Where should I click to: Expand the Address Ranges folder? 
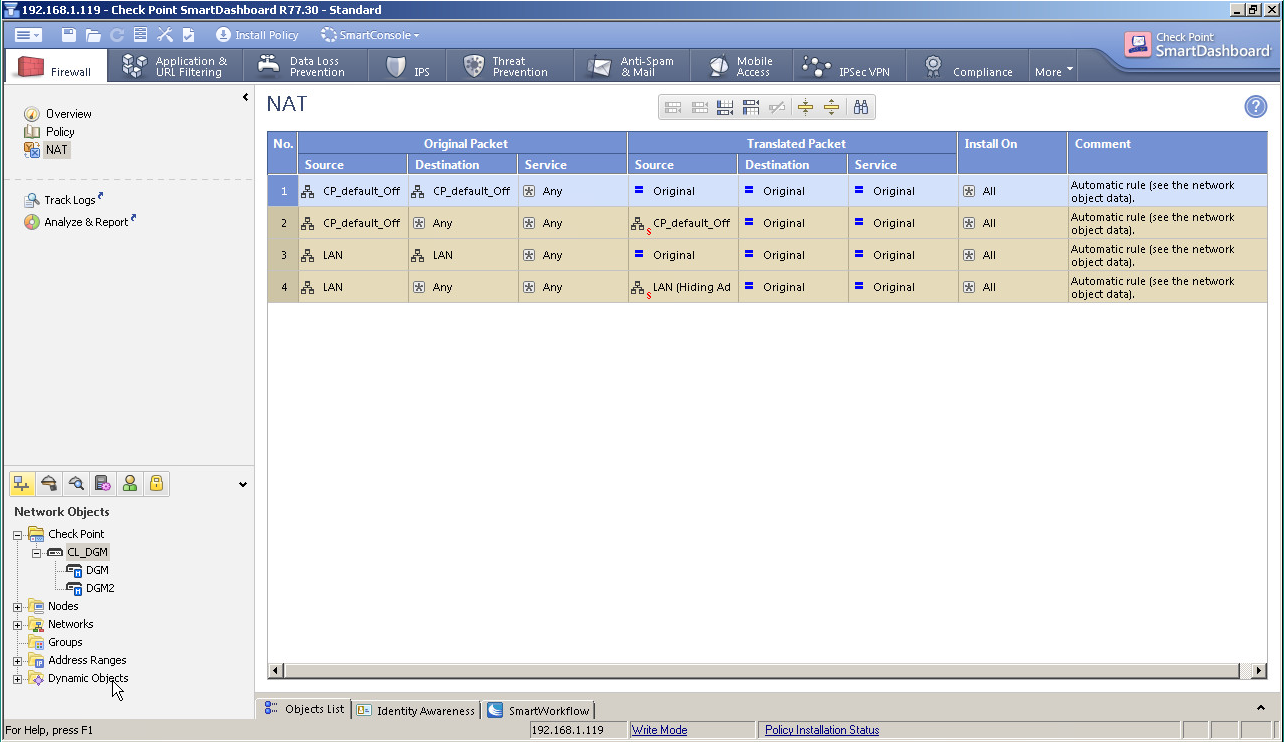17,660
